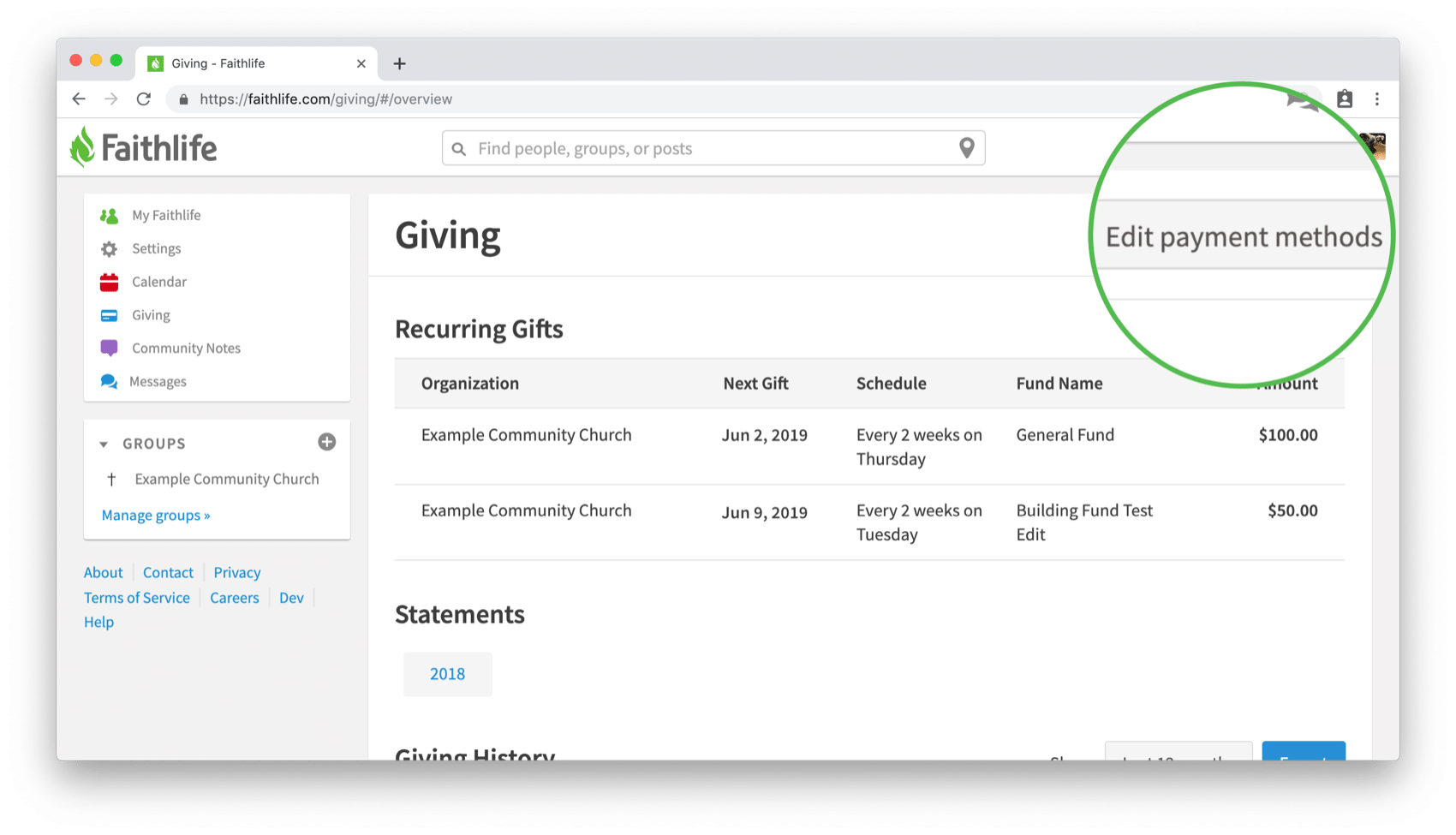Click the Privacy footer link
The height and width of the screenshot is (835, 1456).
point(237,573)
